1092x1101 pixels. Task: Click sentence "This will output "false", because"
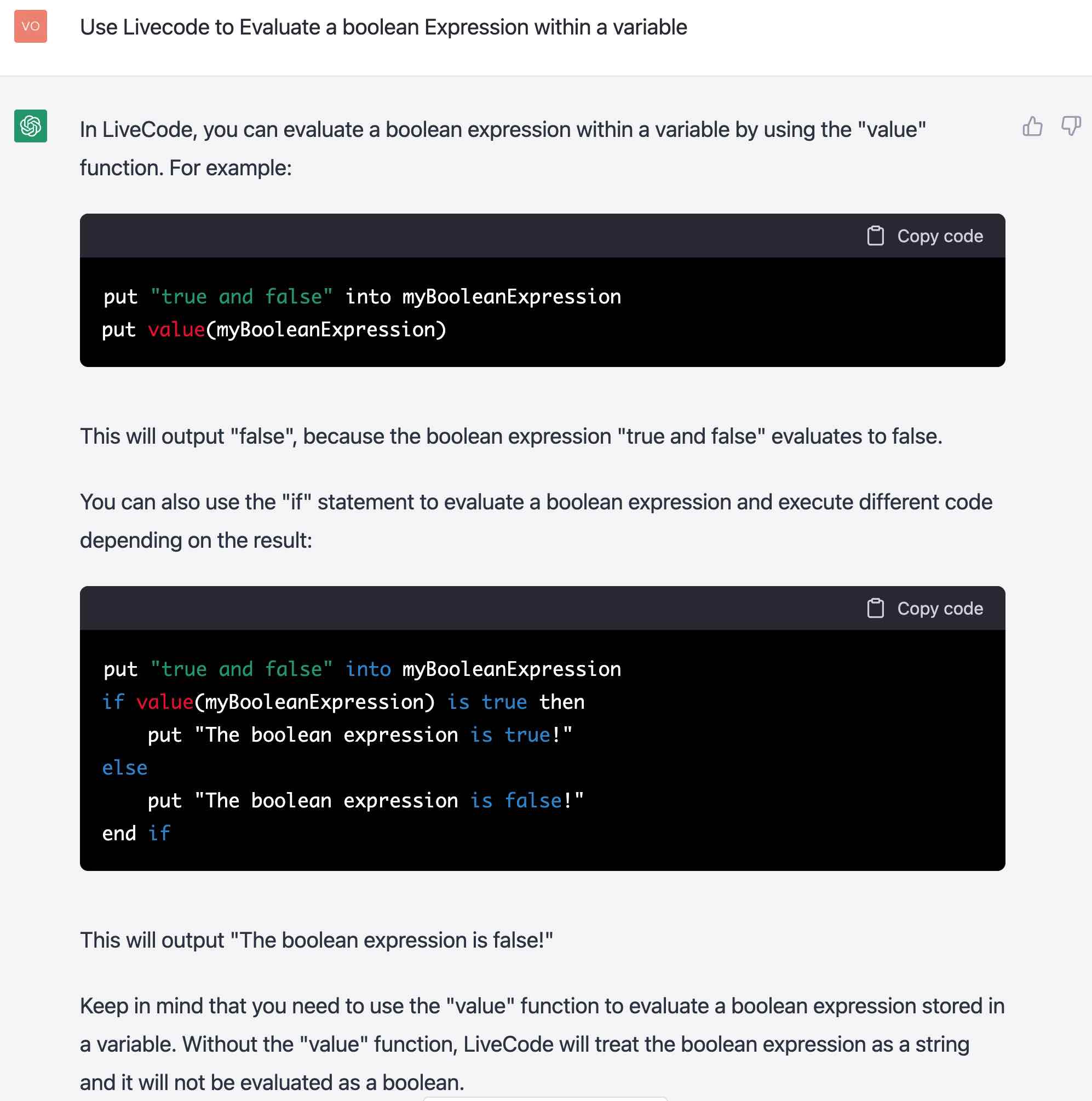pos(510,437)
